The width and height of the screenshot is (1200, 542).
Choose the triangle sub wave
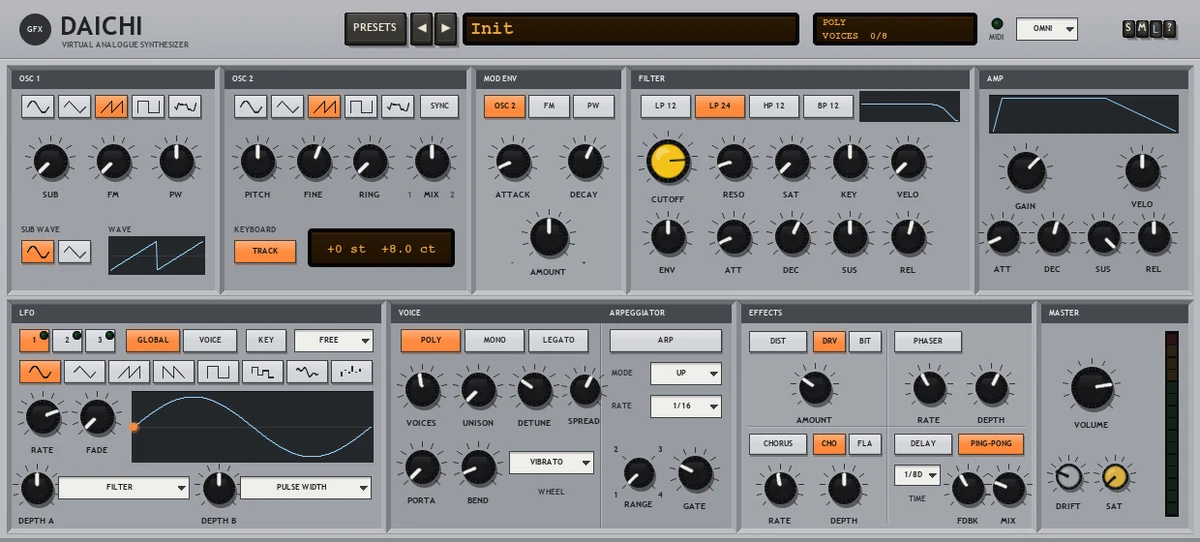[75, 251]
